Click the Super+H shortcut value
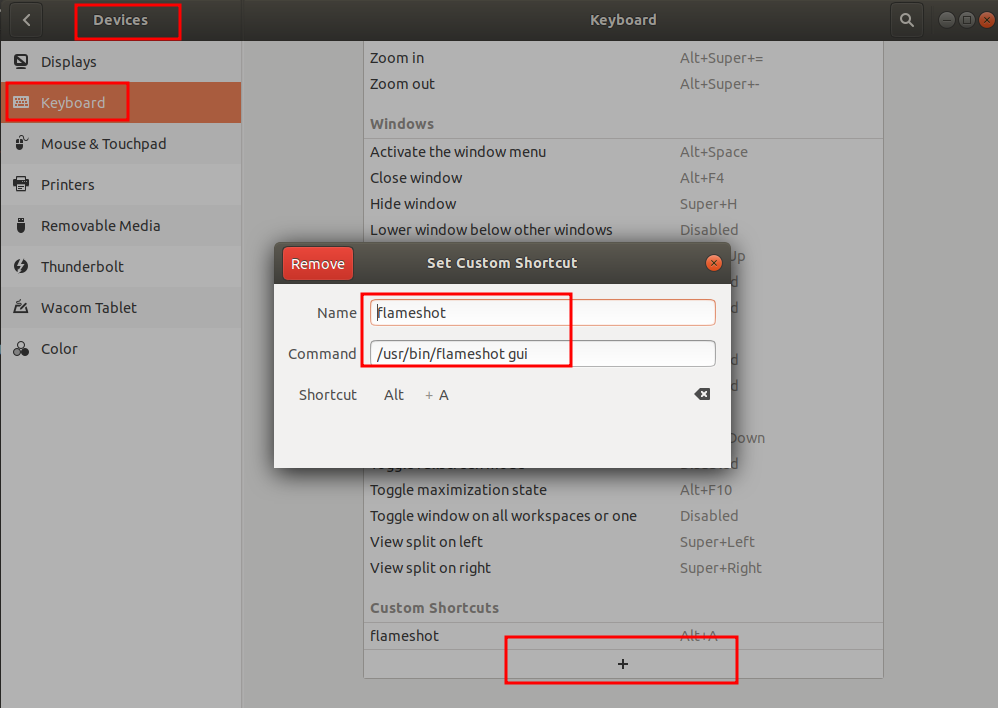This screenshot has height=708, width=998. point(708,204)
